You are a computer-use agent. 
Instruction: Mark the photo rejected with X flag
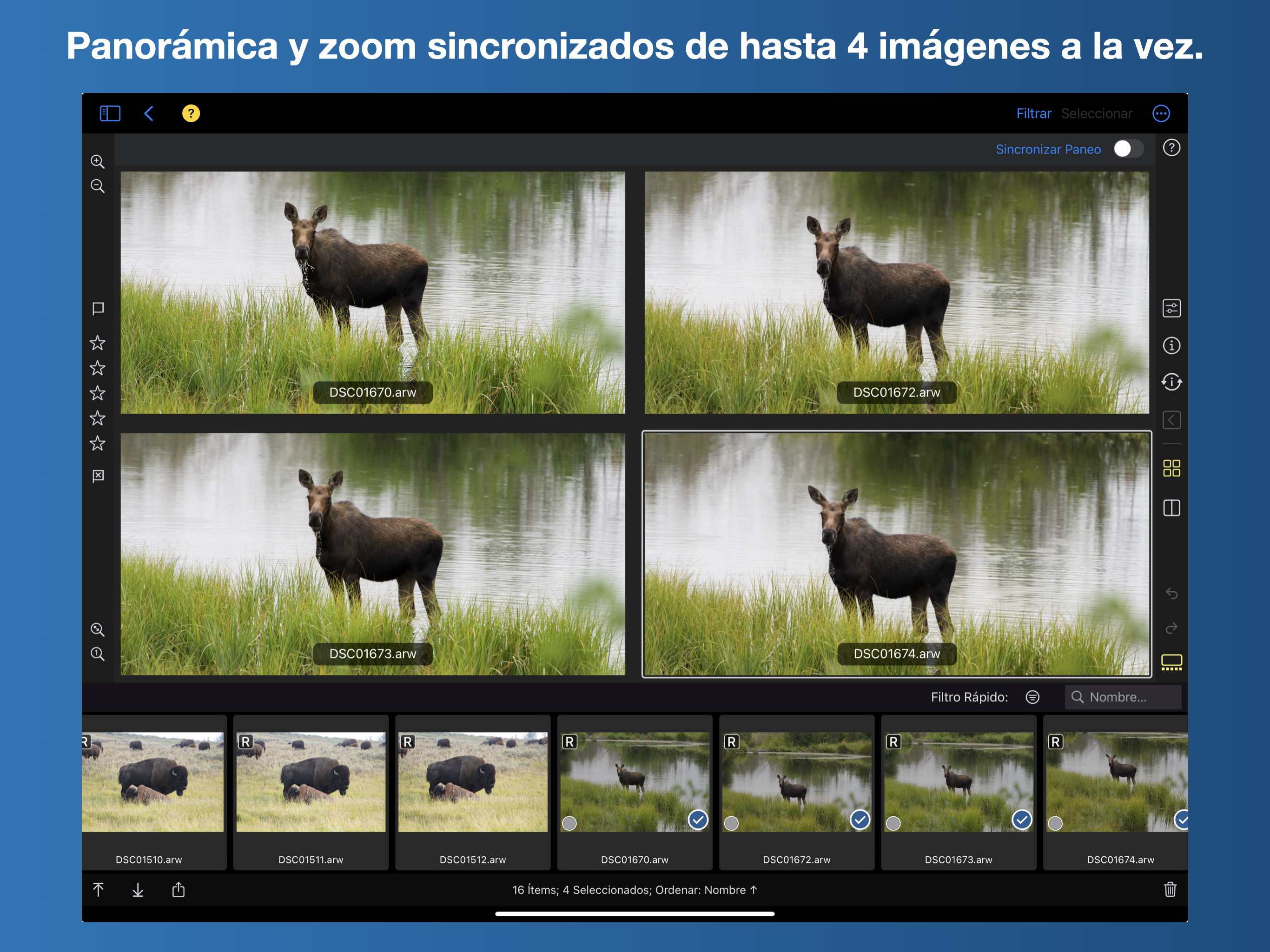click(98, 476)
